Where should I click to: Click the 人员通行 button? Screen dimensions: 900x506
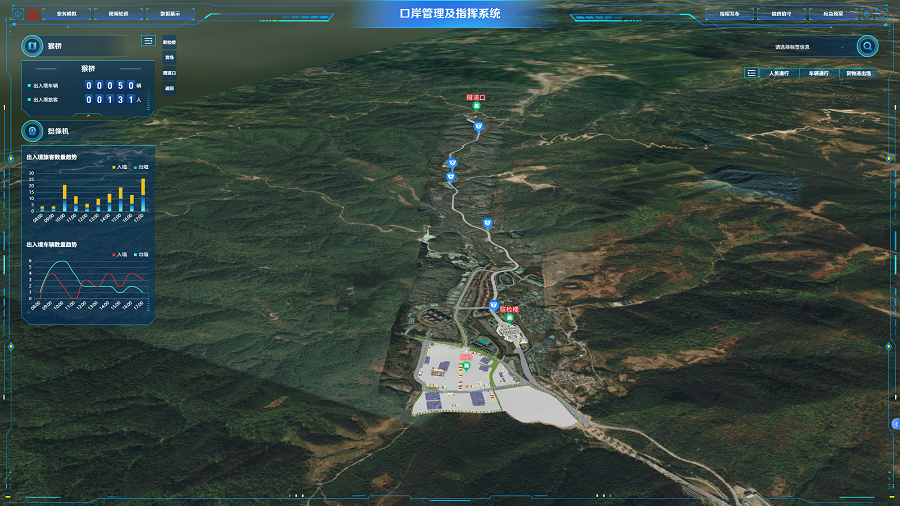[x=779, y=73]
